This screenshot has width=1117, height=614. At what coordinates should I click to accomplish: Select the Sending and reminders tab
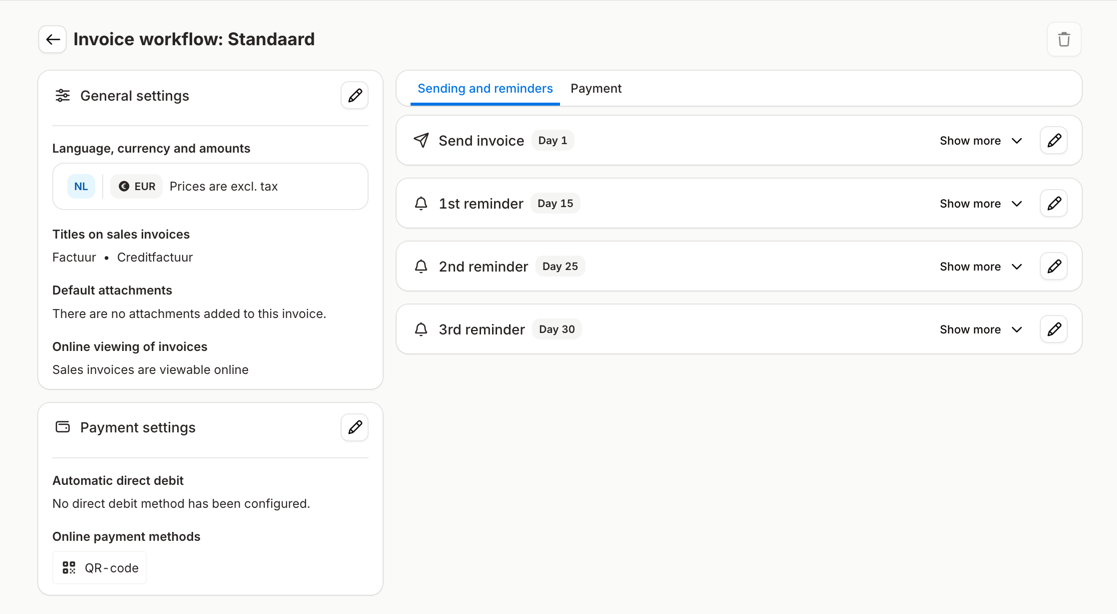(x=485, y=89)
